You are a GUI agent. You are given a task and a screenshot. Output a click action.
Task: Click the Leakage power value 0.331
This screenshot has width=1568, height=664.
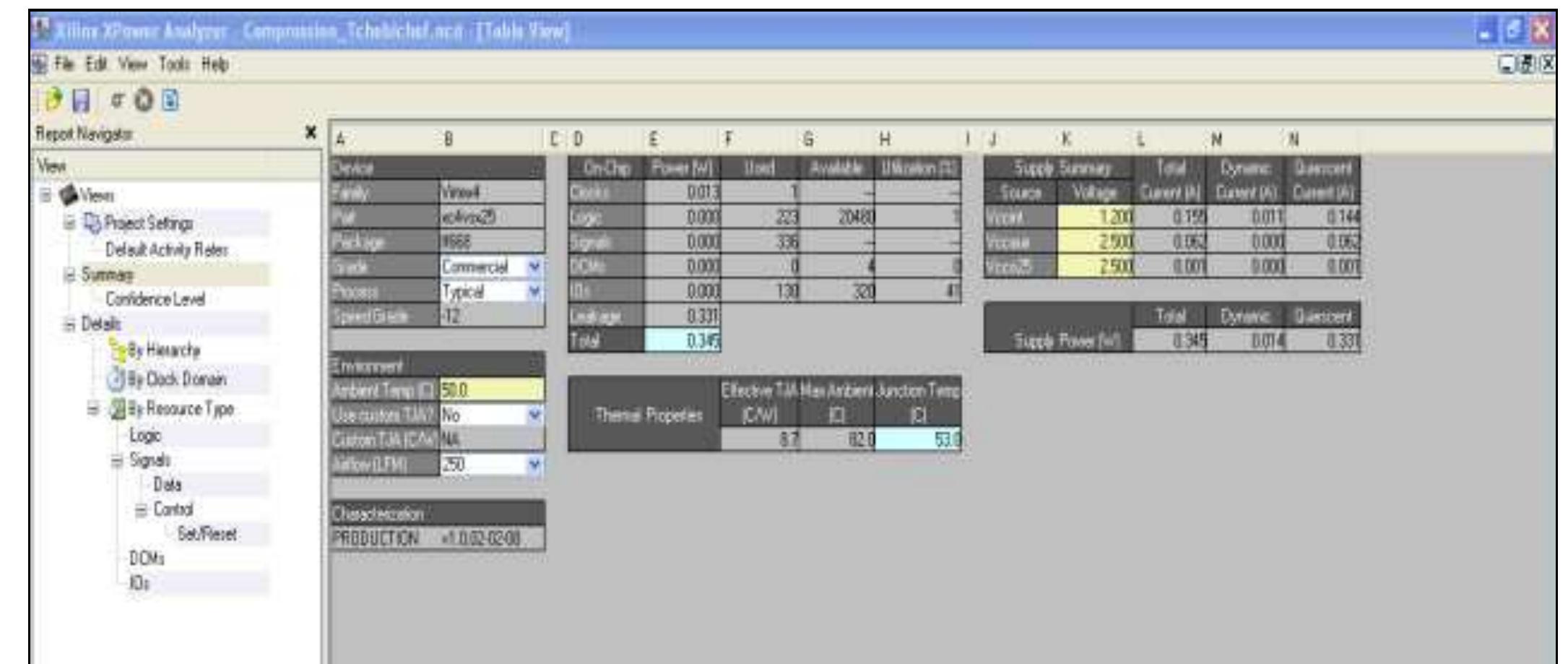coord(683,316)
